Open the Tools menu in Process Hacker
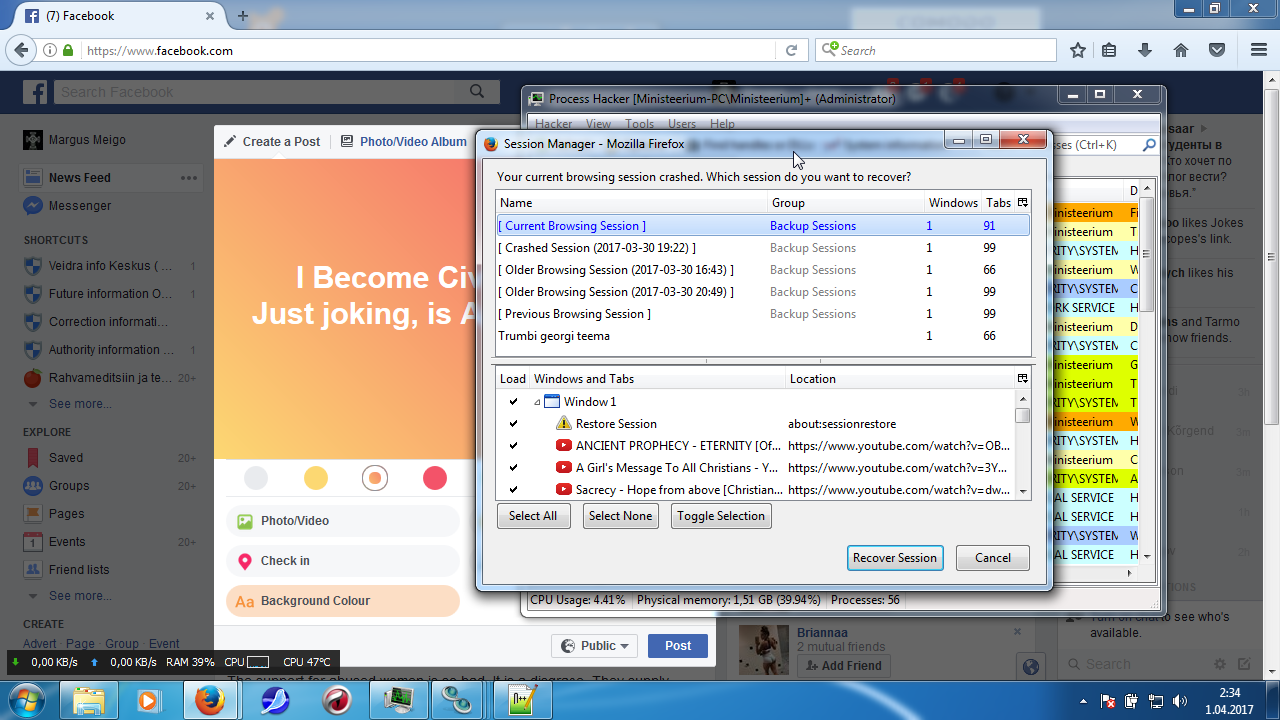The height and width of the screenshot is (720, 1280). [639, 124]
